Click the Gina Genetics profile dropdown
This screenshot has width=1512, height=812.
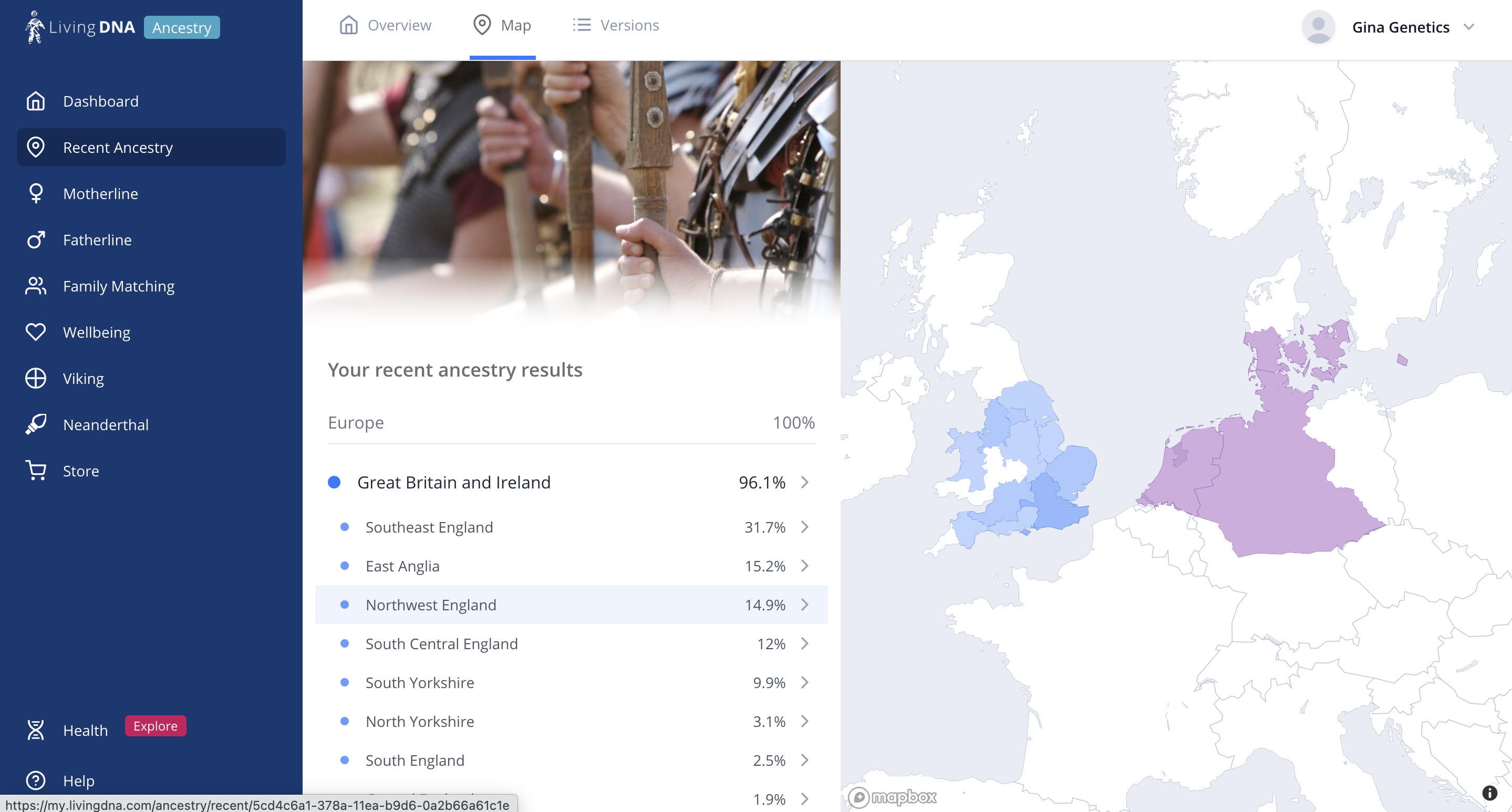point(1394,27)
